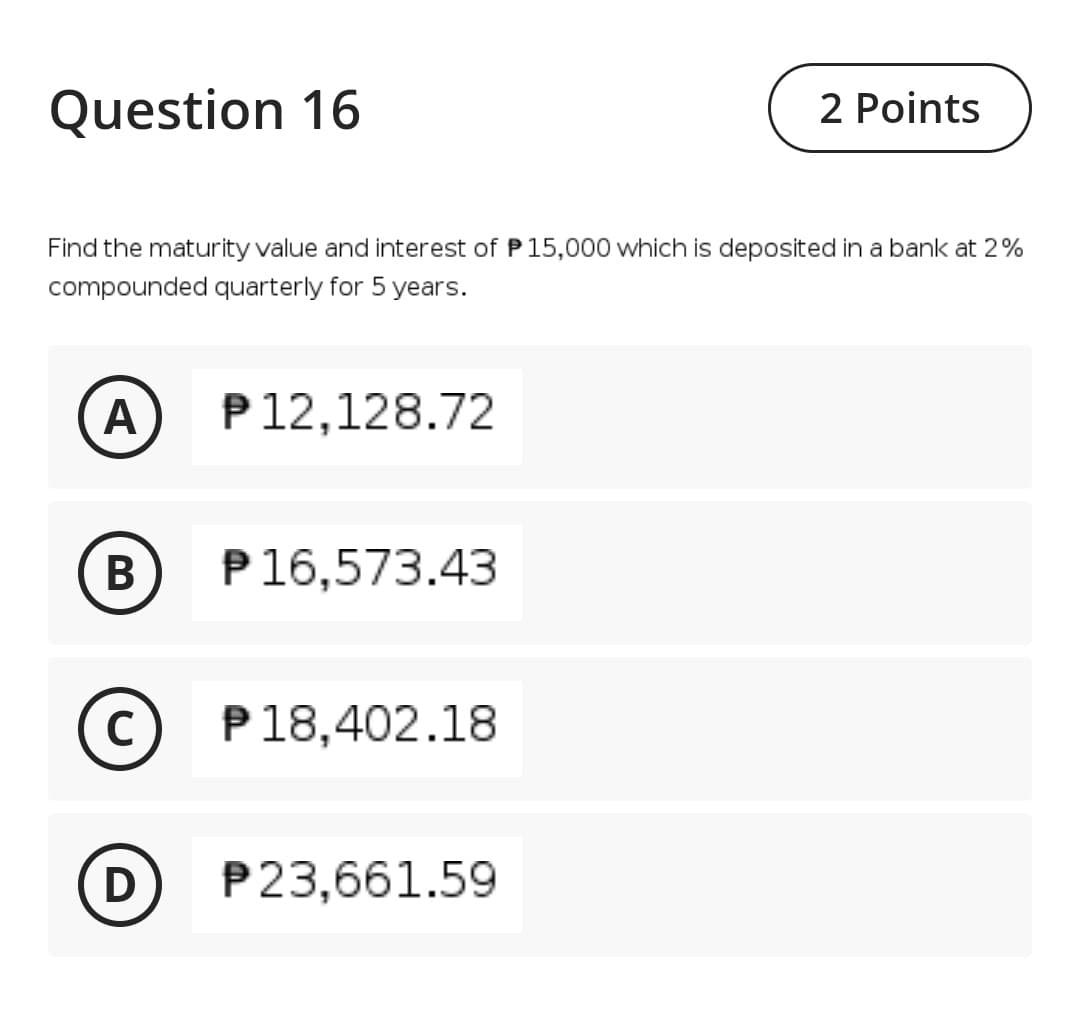Select the entire option C answer row
This screenshot has width=1080, height=1019.
pyautogui.click(x=540, y=729)
